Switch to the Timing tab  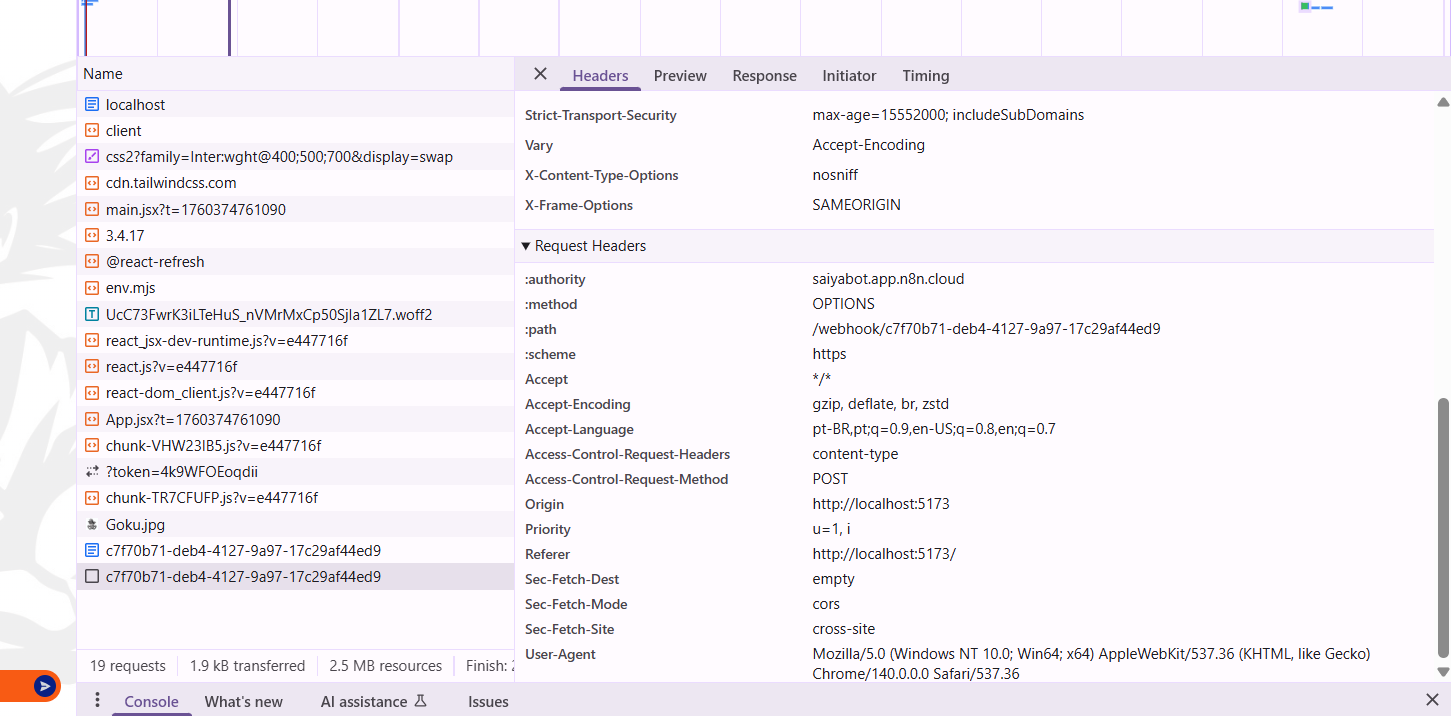(925, 76)
